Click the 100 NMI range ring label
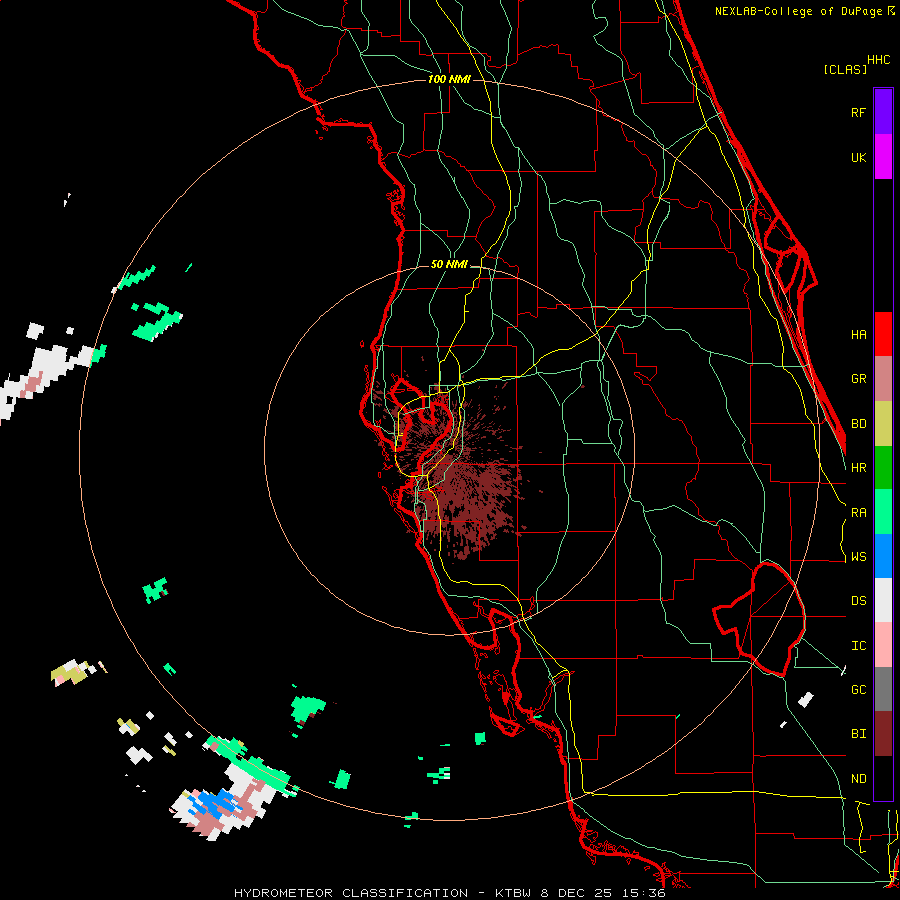This screenshot has height=900, width=900. 449,79
